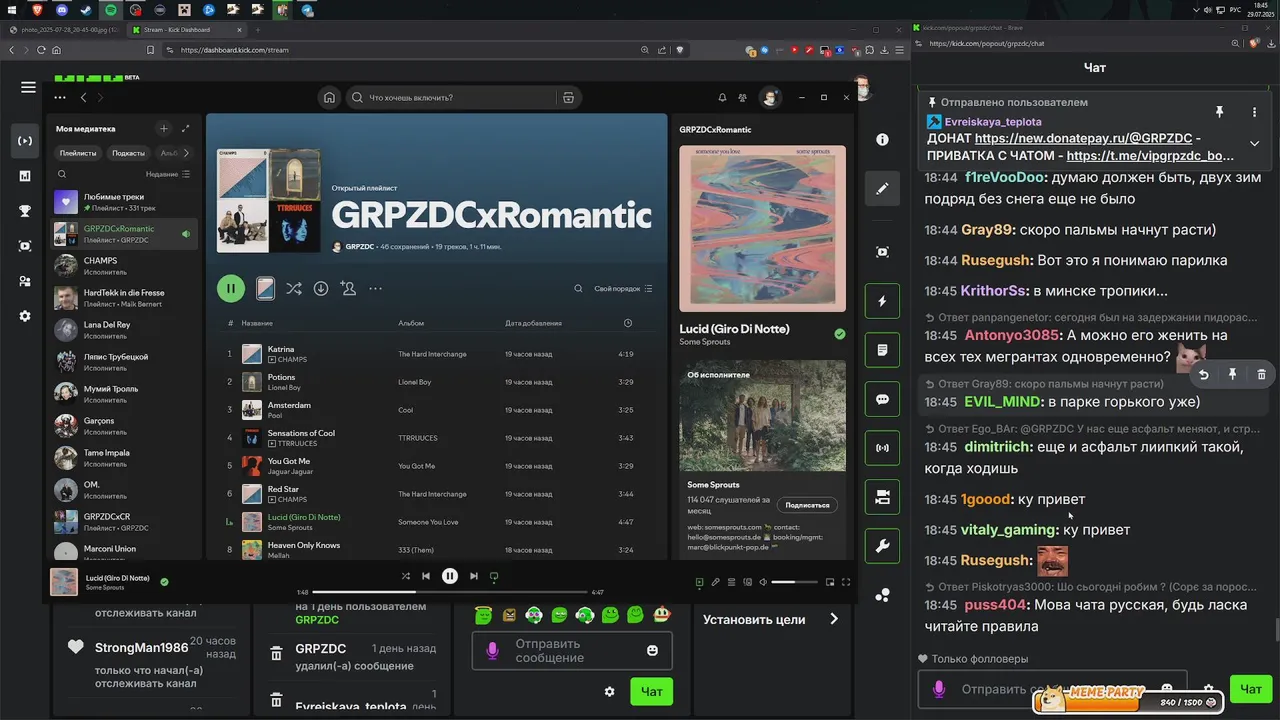Edit stream info pencil icon
Image resolution: width=1280 pixels, height=720 pixels.
[882, 188]
